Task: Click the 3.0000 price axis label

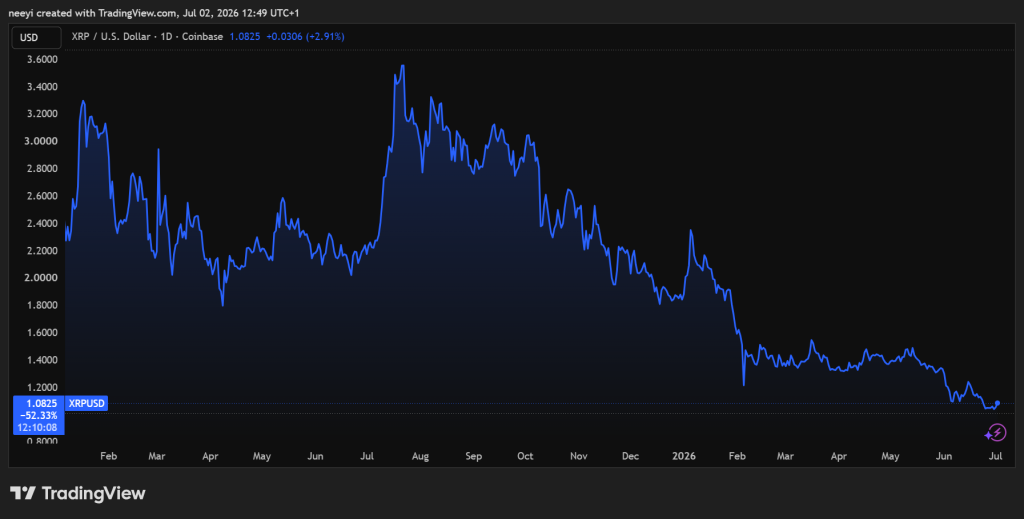Action: (x=41, y=141)
